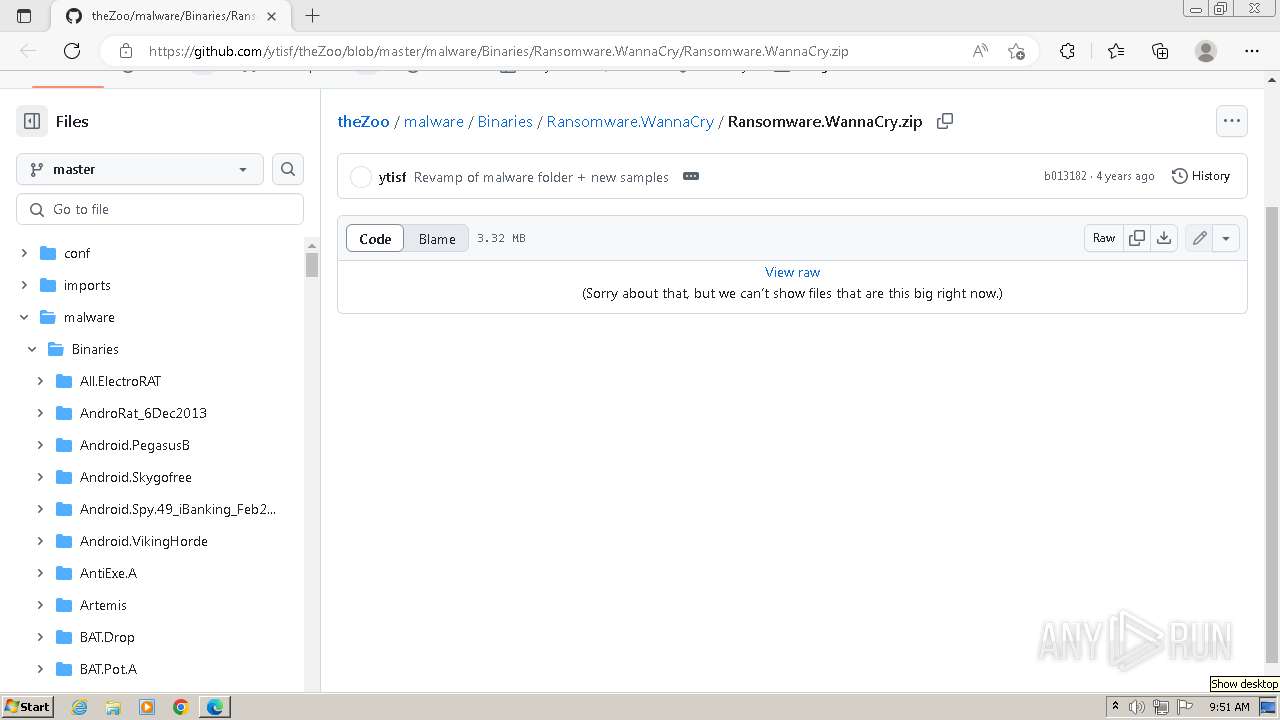This screenshot has height=720, width=1280.
Task: Expand the Android.PegasusB folder
Action: [x=40, y=445]
